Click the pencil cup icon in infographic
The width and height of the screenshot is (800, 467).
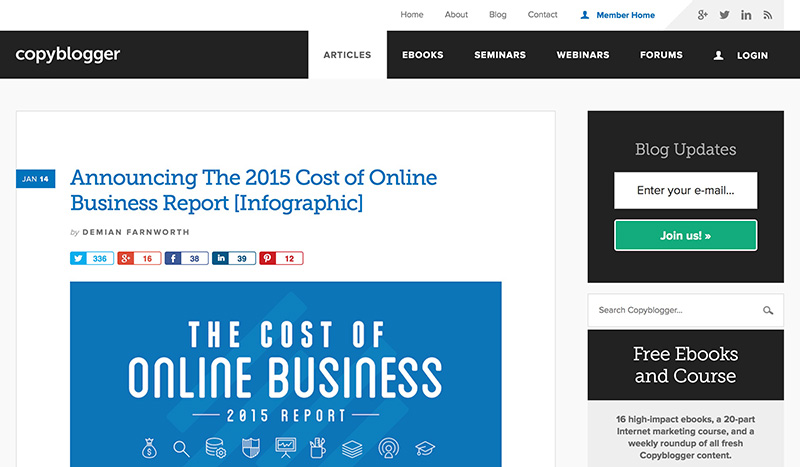(x=318, y=448)
